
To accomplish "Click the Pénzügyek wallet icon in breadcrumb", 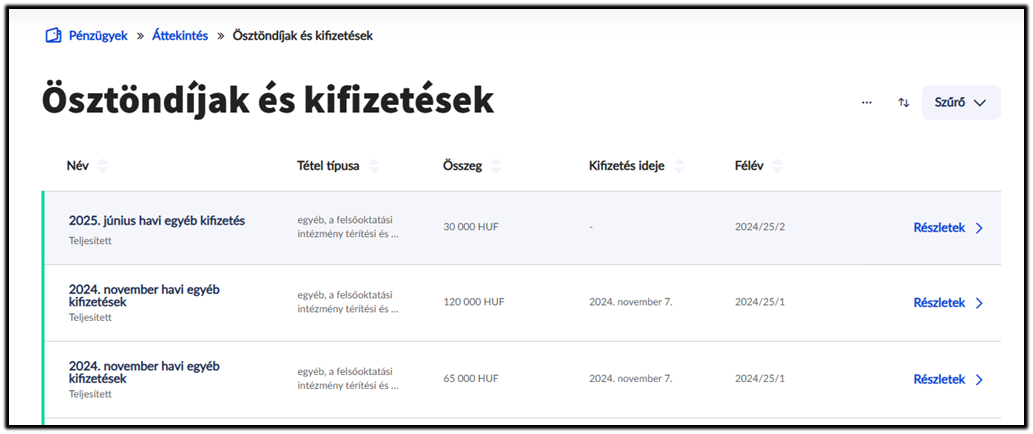I will pos(53,36).
